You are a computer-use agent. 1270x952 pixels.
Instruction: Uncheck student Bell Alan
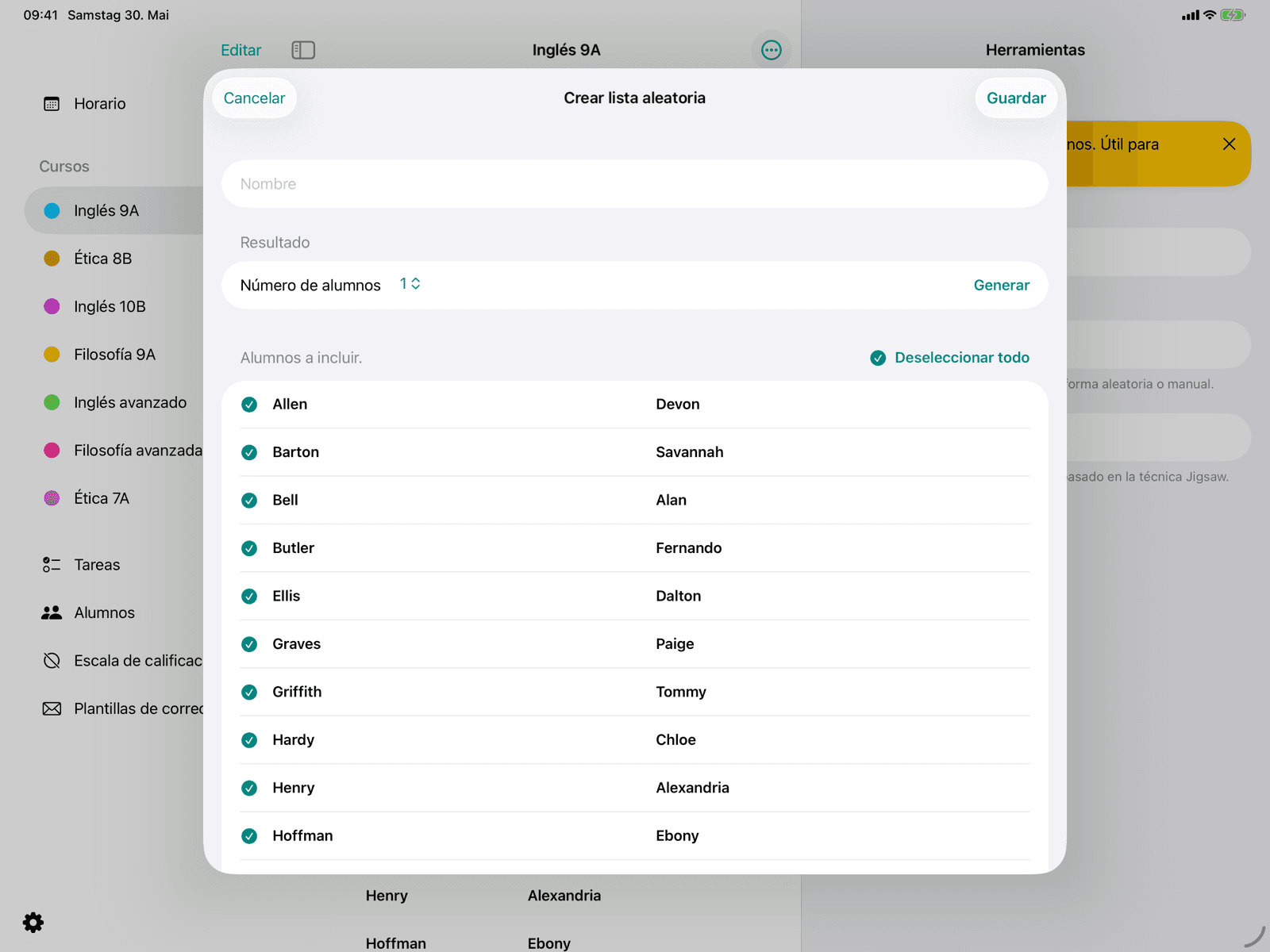(x=249, y=501)
